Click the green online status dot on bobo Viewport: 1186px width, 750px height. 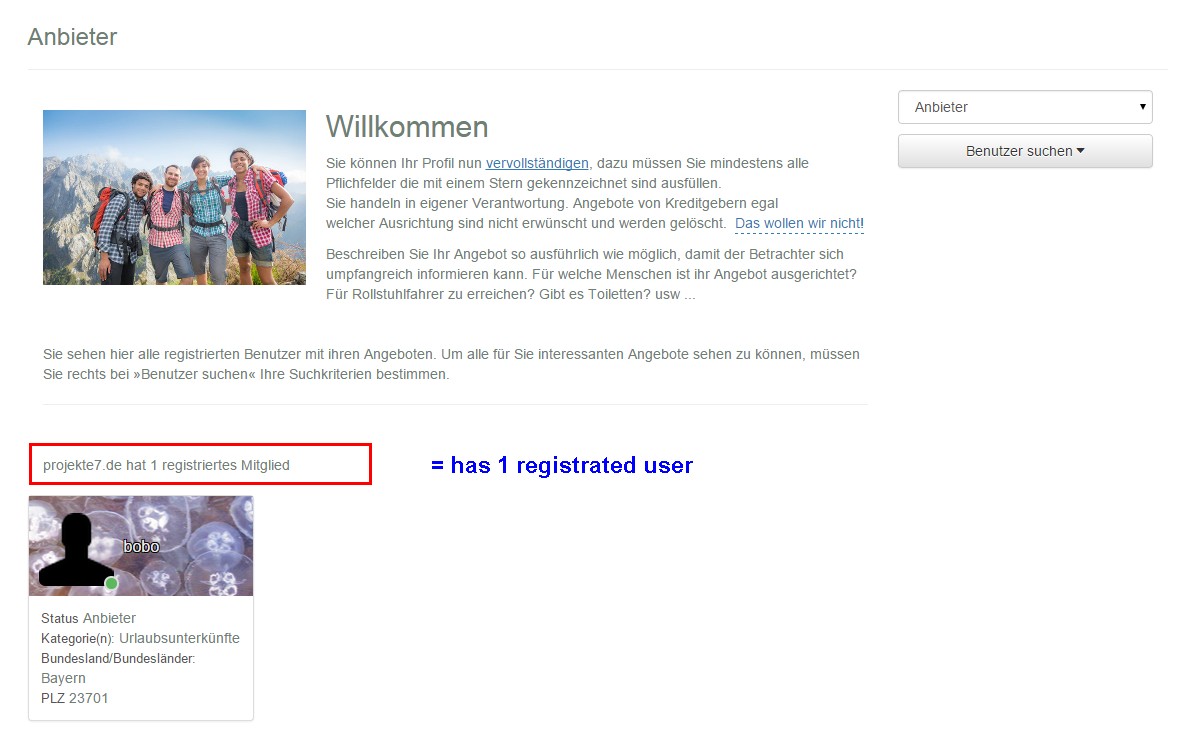tap(111, 583)
